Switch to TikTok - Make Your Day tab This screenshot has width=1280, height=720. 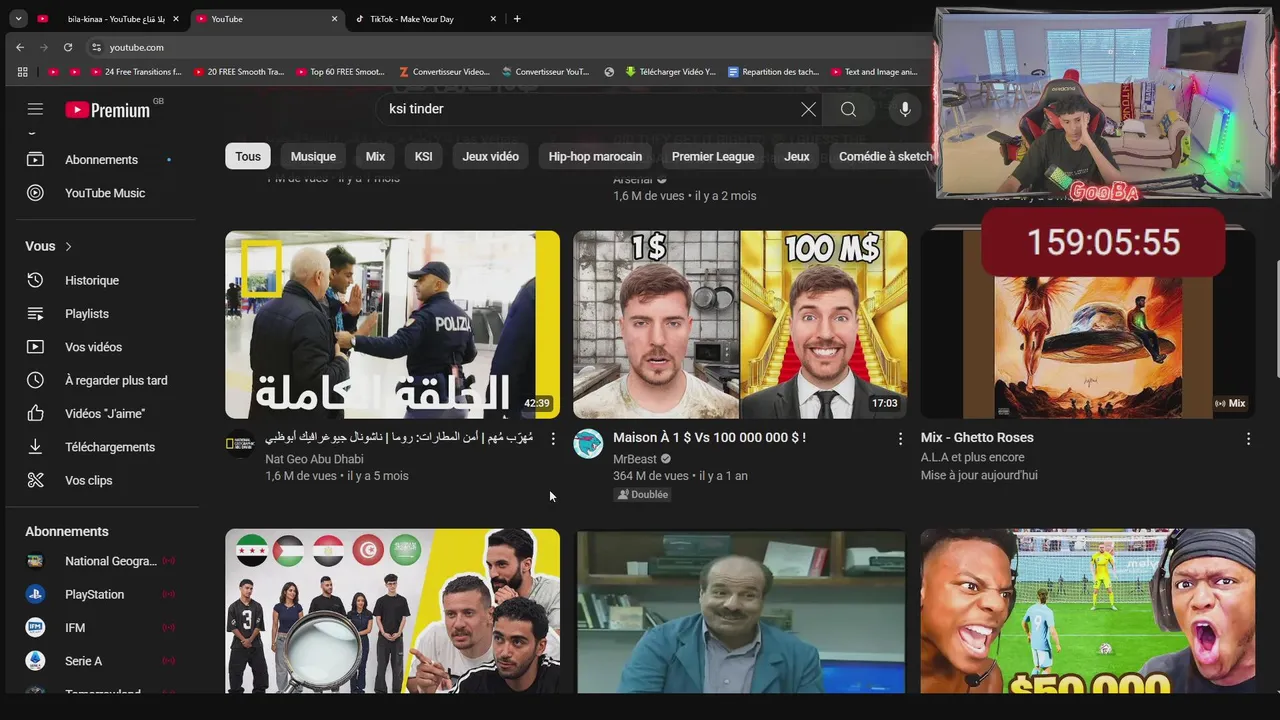tap(420, 19)
